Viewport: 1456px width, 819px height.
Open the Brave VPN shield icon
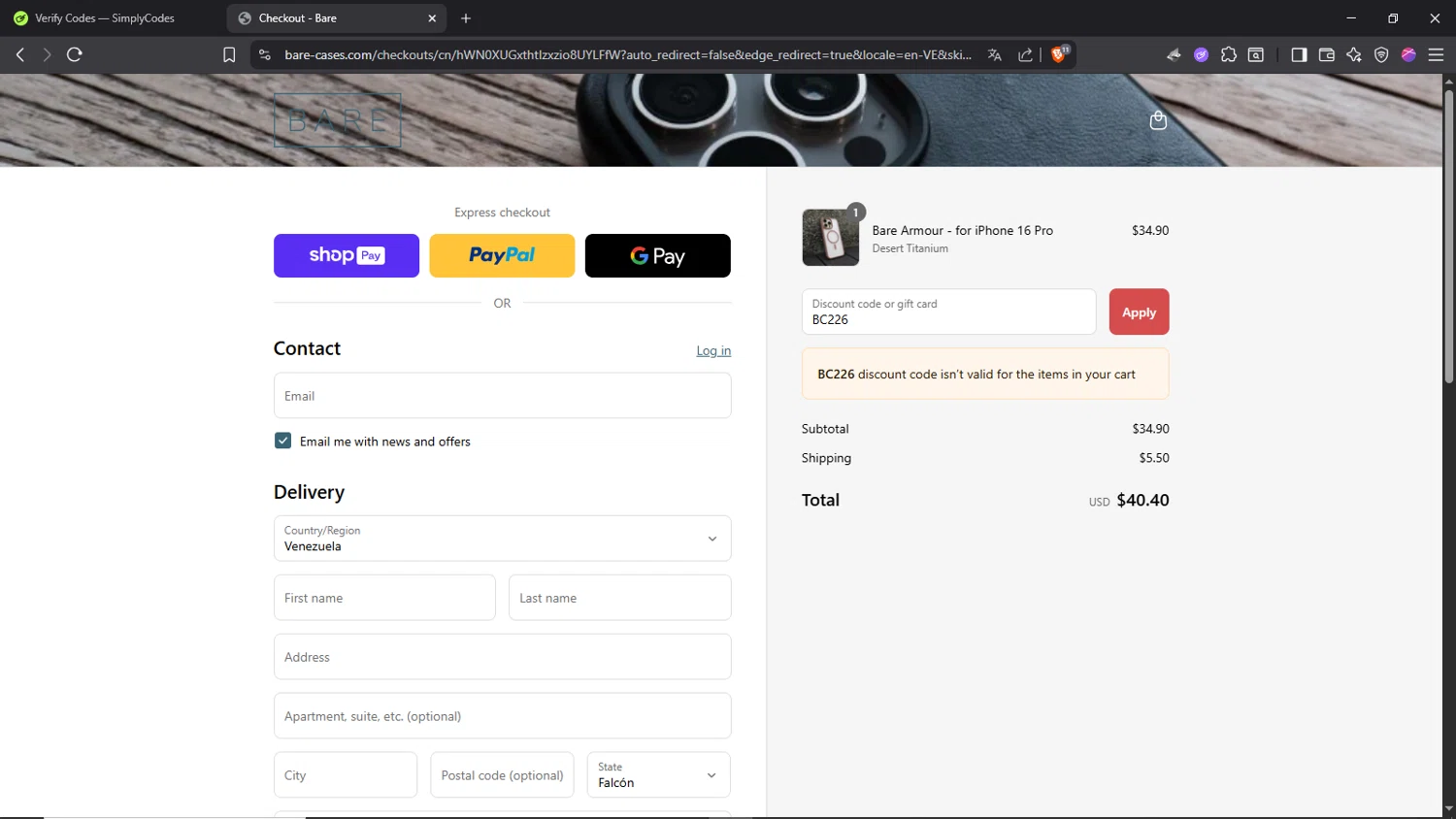(x=1381, y=55)
